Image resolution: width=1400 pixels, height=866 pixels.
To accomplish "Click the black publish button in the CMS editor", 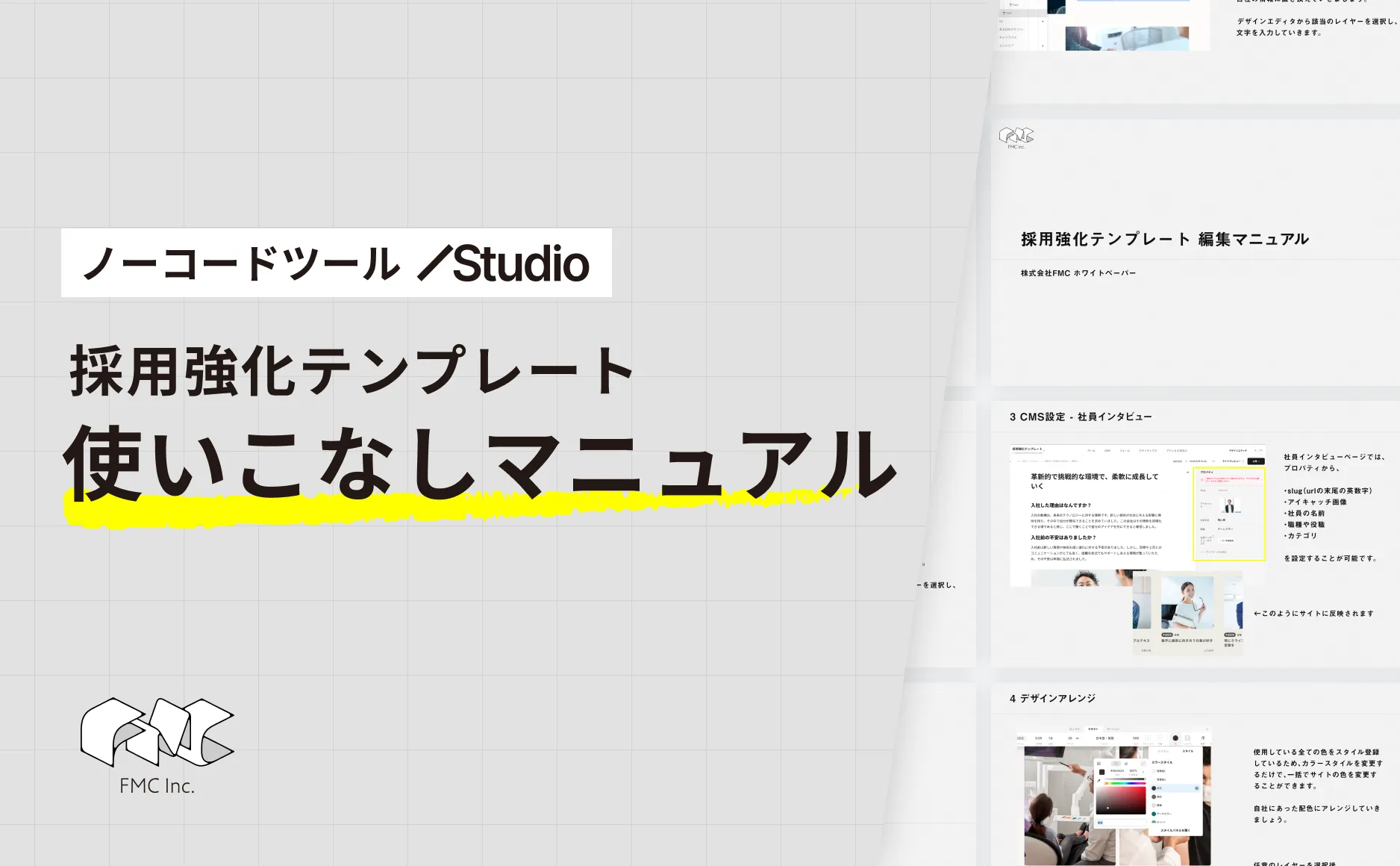I will click(1256, 461).
